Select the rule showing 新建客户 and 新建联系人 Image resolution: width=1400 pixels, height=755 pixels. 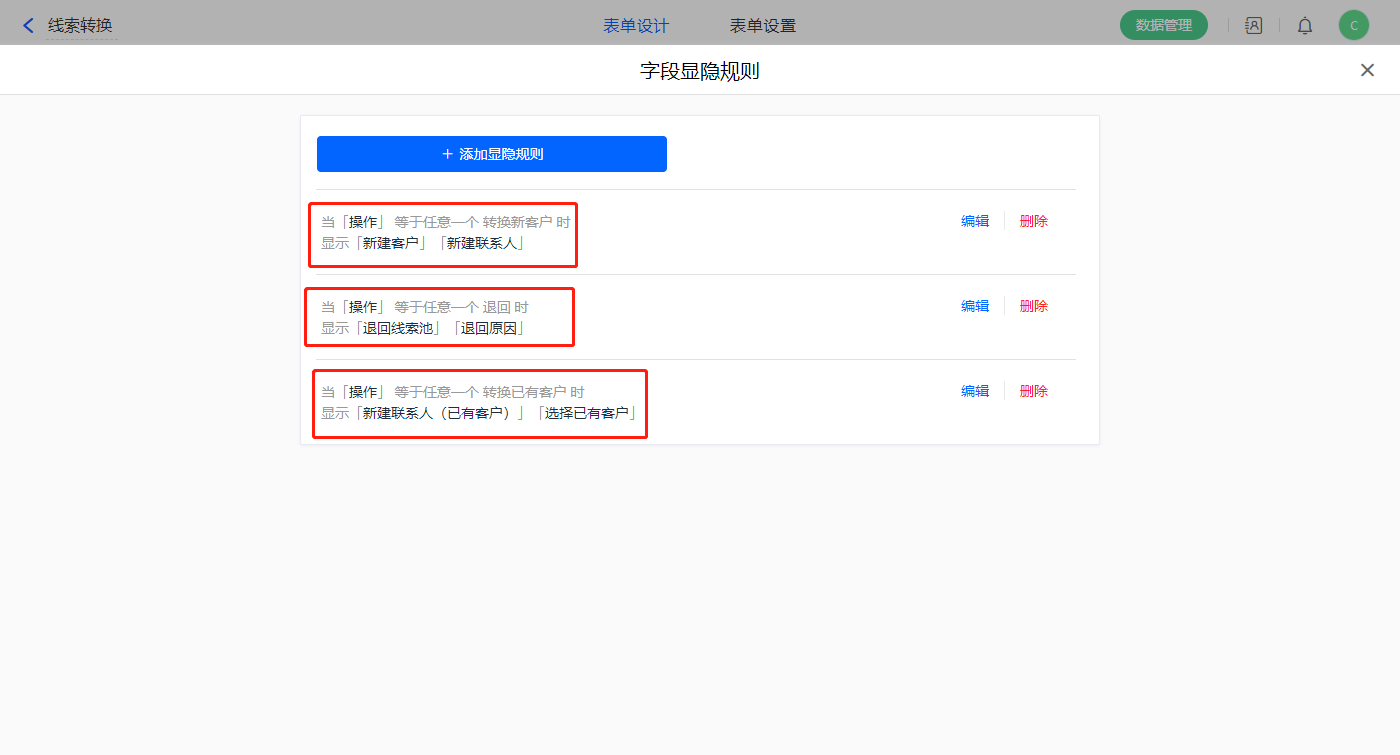click(x=443, y=232)
